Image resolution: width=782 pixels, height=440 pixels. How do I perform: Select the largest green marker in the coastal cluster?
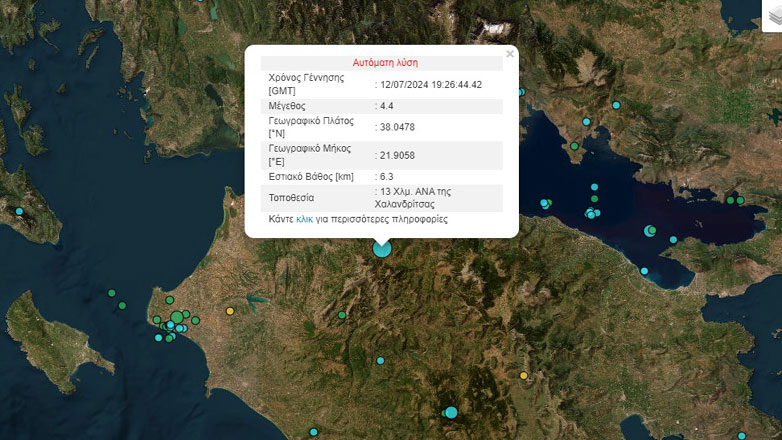pyautogui.click(x=177, y=317)
